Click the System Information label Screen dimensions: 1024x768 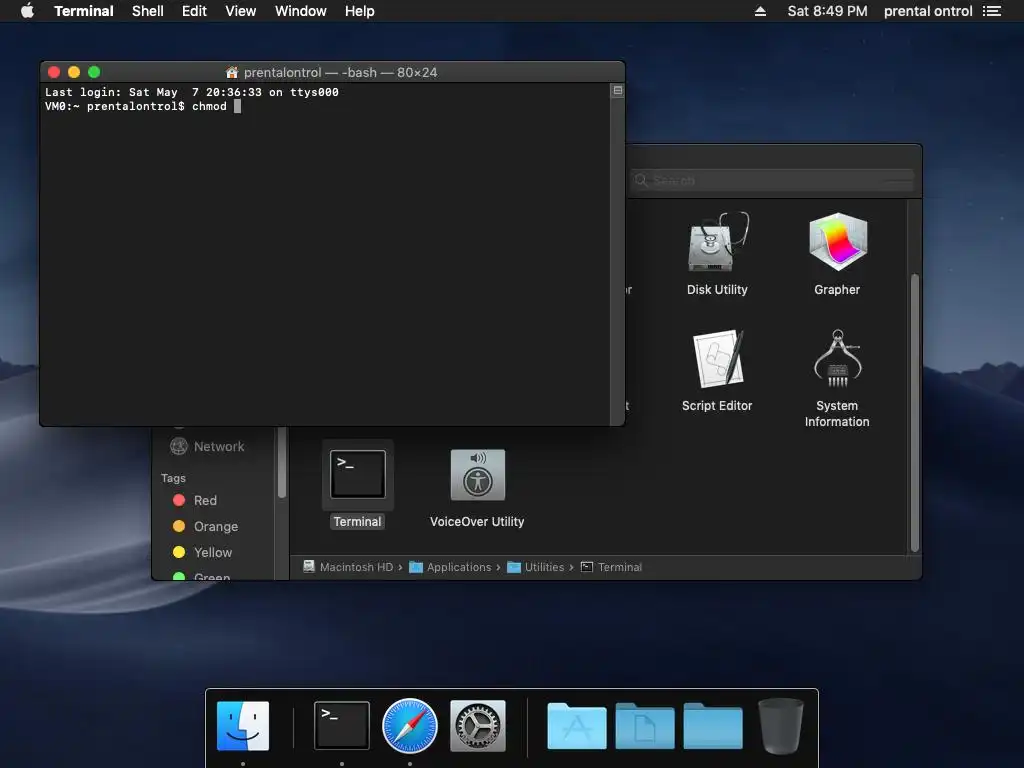coord(837,413)
